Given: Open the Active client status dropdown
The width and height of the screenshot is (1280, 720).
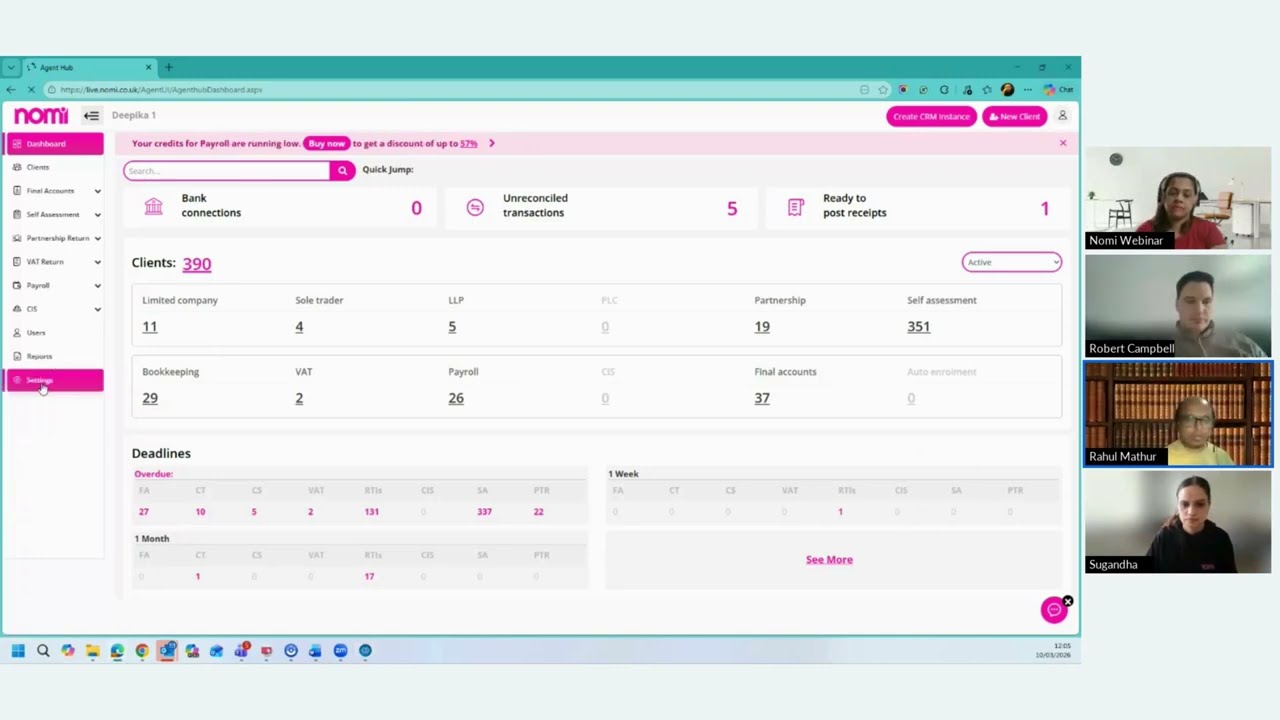Looking at the screenshot, I should point(1012,262).
